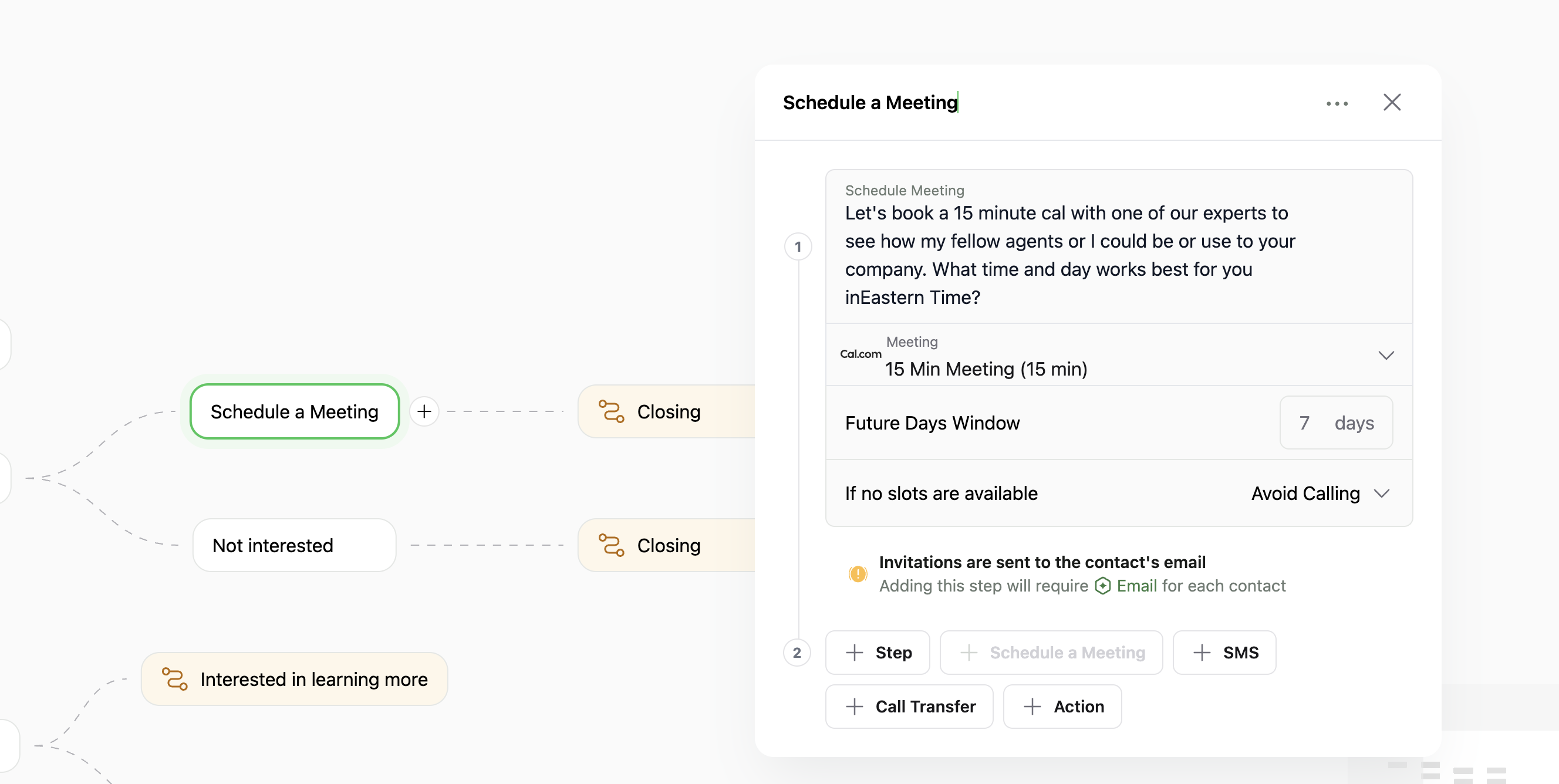The width and height of the screenshot is (1559, 784).
Task: Click the pathway icon on the lower Closing node
Action: pyautogui.click(x=610, y=545)
